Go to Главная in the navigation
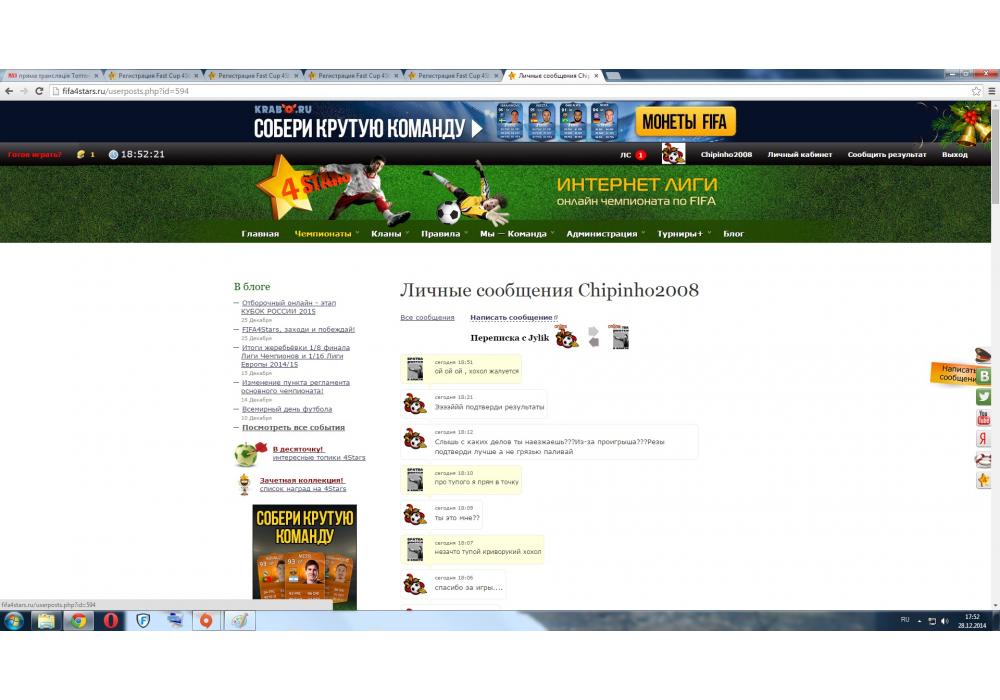The image size is (1000, 700). tap(260, 234)
